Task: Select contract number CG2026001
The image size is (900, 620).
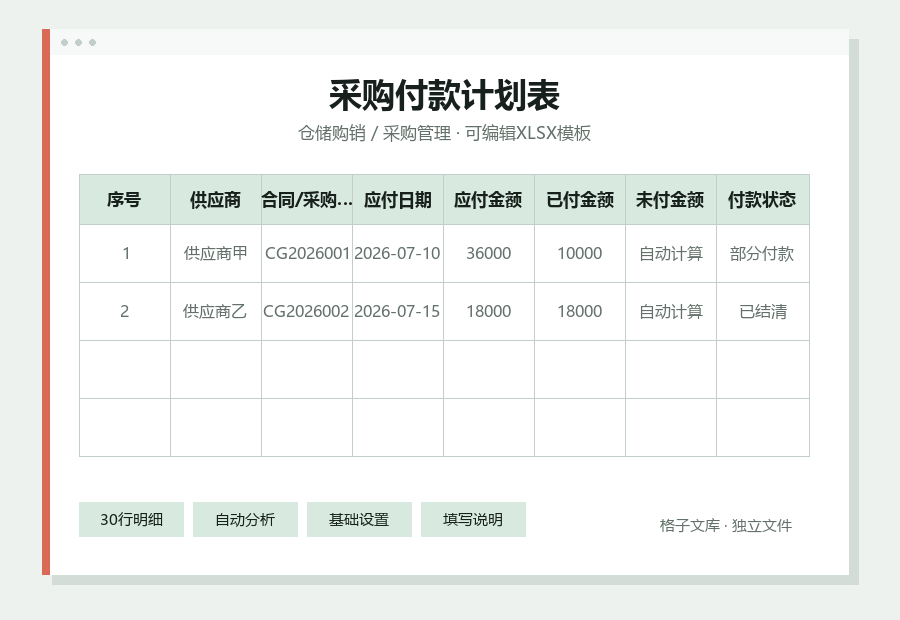Action: pyautogui.click(x=307, y=254)
